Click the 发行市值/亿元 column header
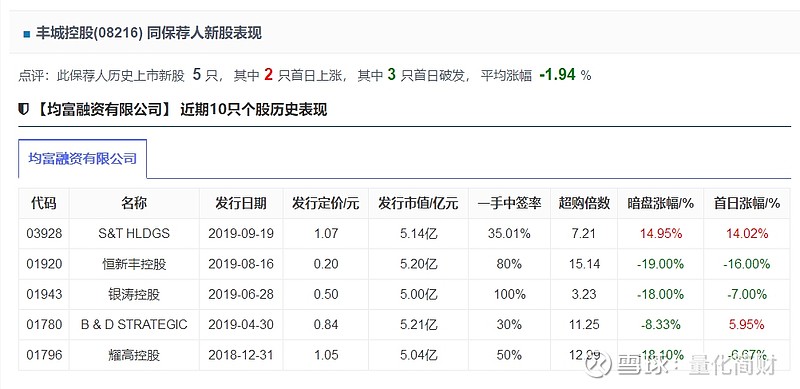Screen dimensions: 800x389 click(x=418, y=203)
